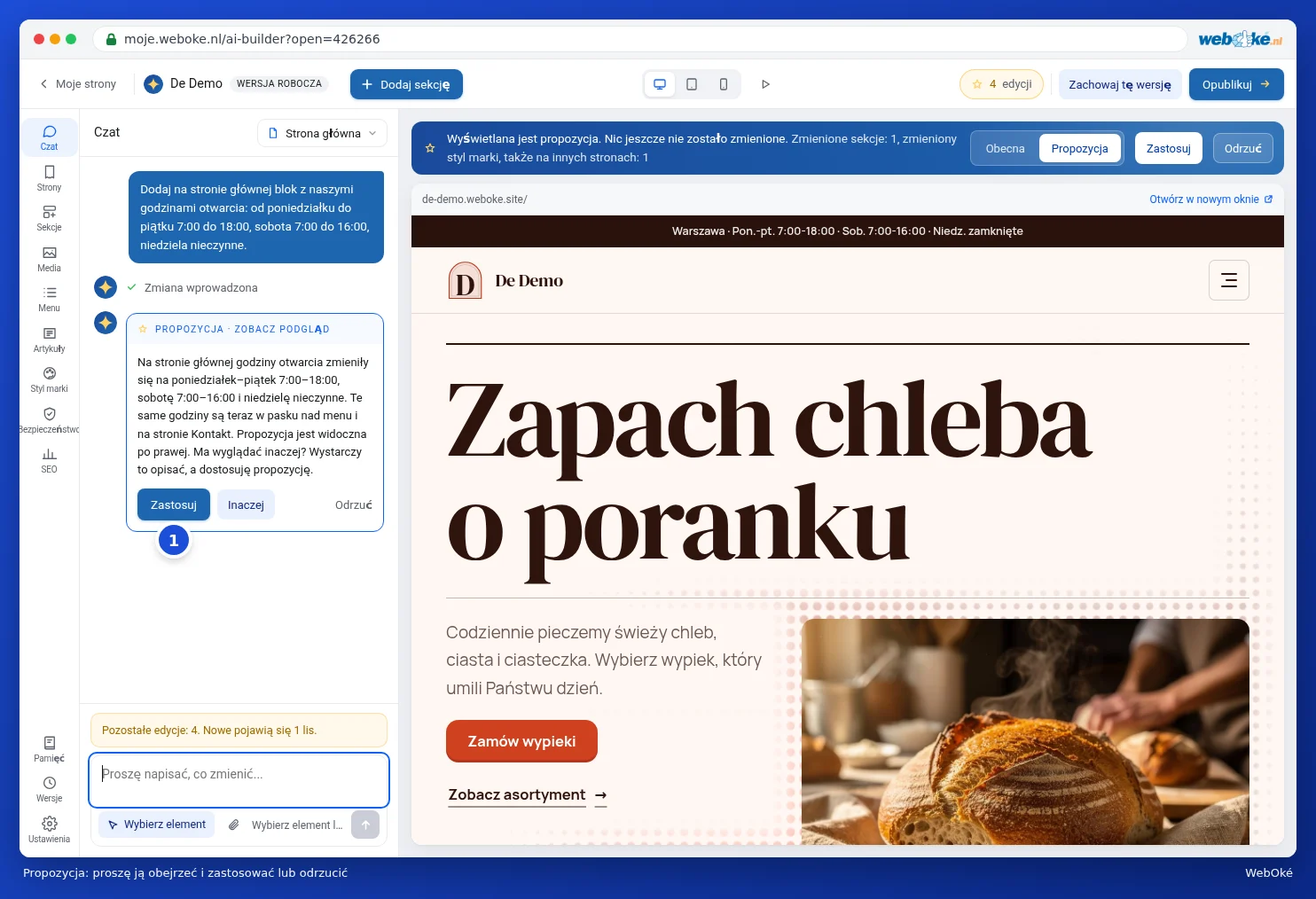
Task: Click the 4 edycji counter badge
Action: (1001, 84)
